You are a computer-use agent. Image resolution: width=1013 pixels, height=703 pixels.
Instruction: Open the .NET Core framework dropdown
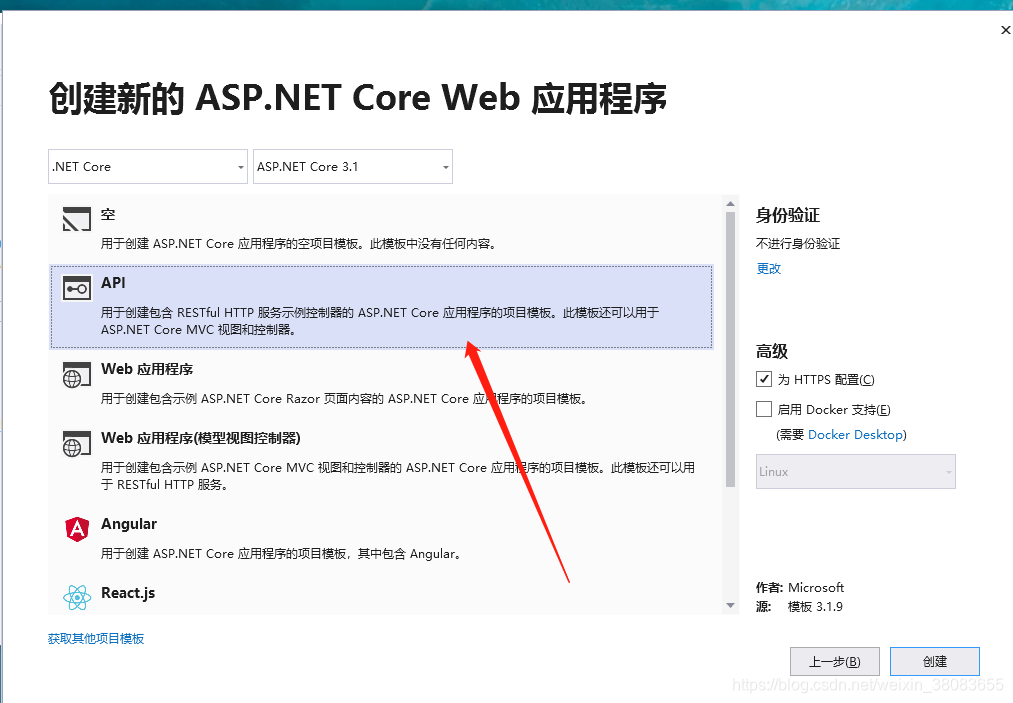click(148, 167)
